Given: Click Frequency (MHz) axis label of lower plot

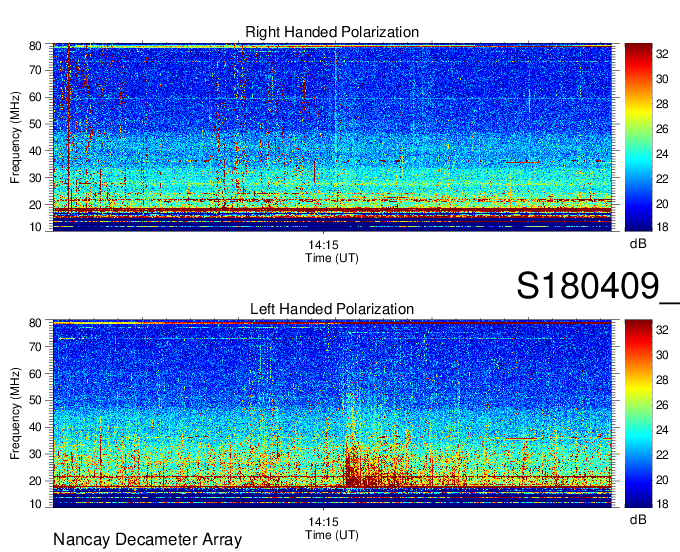Looking at the screenshot, I should pos(15,414).
